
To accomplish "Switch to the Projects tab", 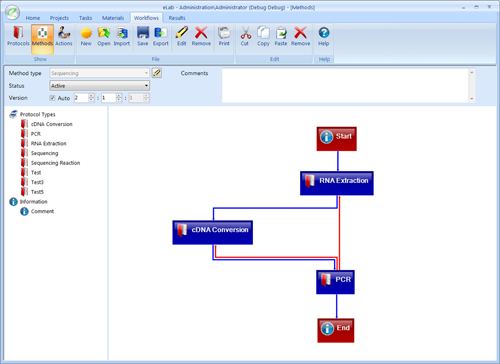I will (59, 18).
